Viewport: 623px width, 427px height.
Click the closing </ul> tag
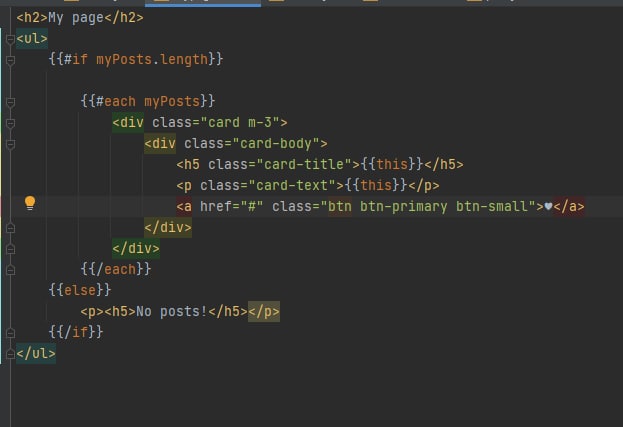pyautogui.click(x=36, y=354)
